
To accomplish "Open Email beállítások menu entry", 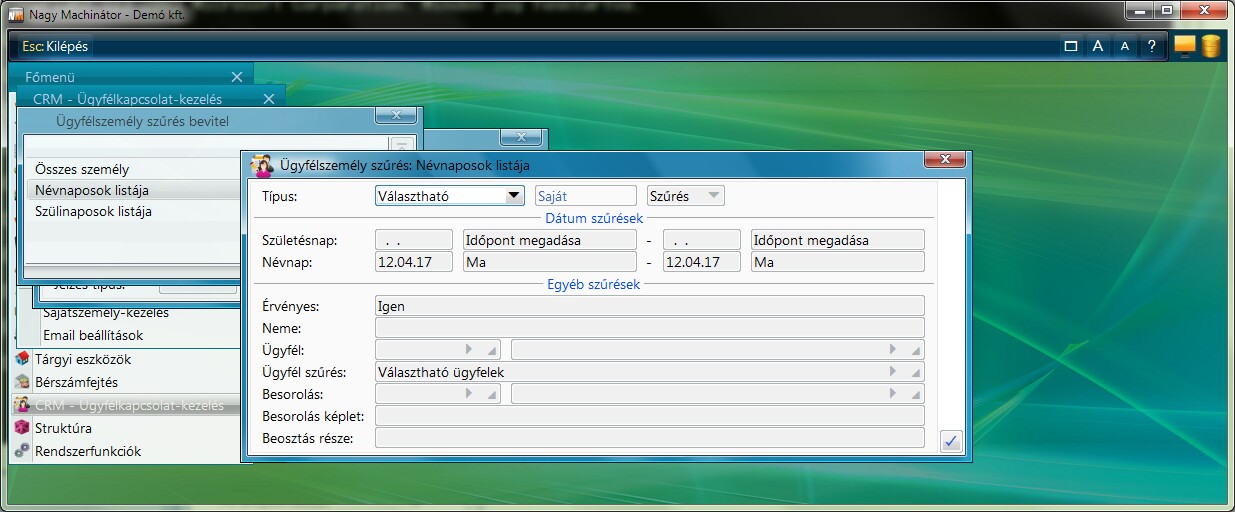I will click(93, 335).
